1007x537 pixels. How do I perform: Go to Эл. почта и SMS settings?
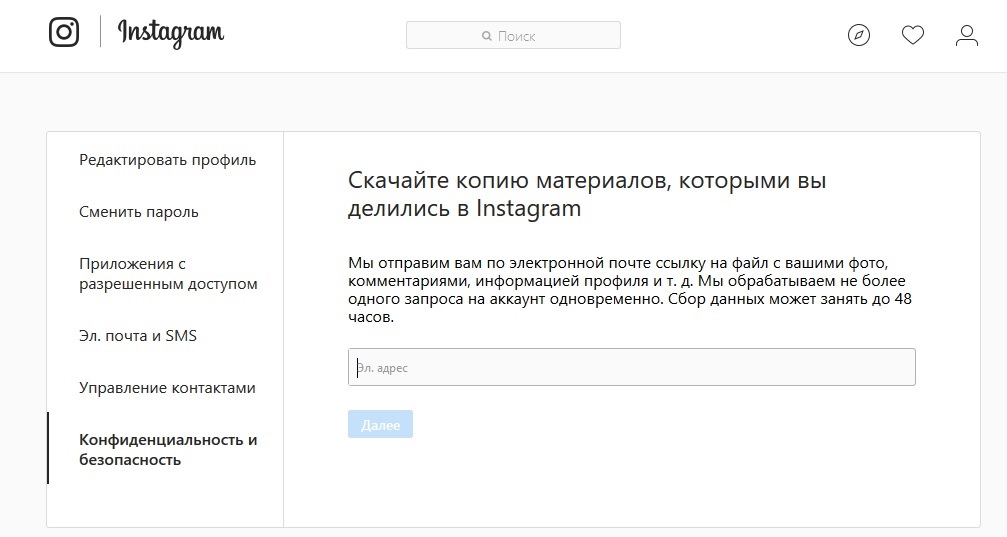point(138,336)
